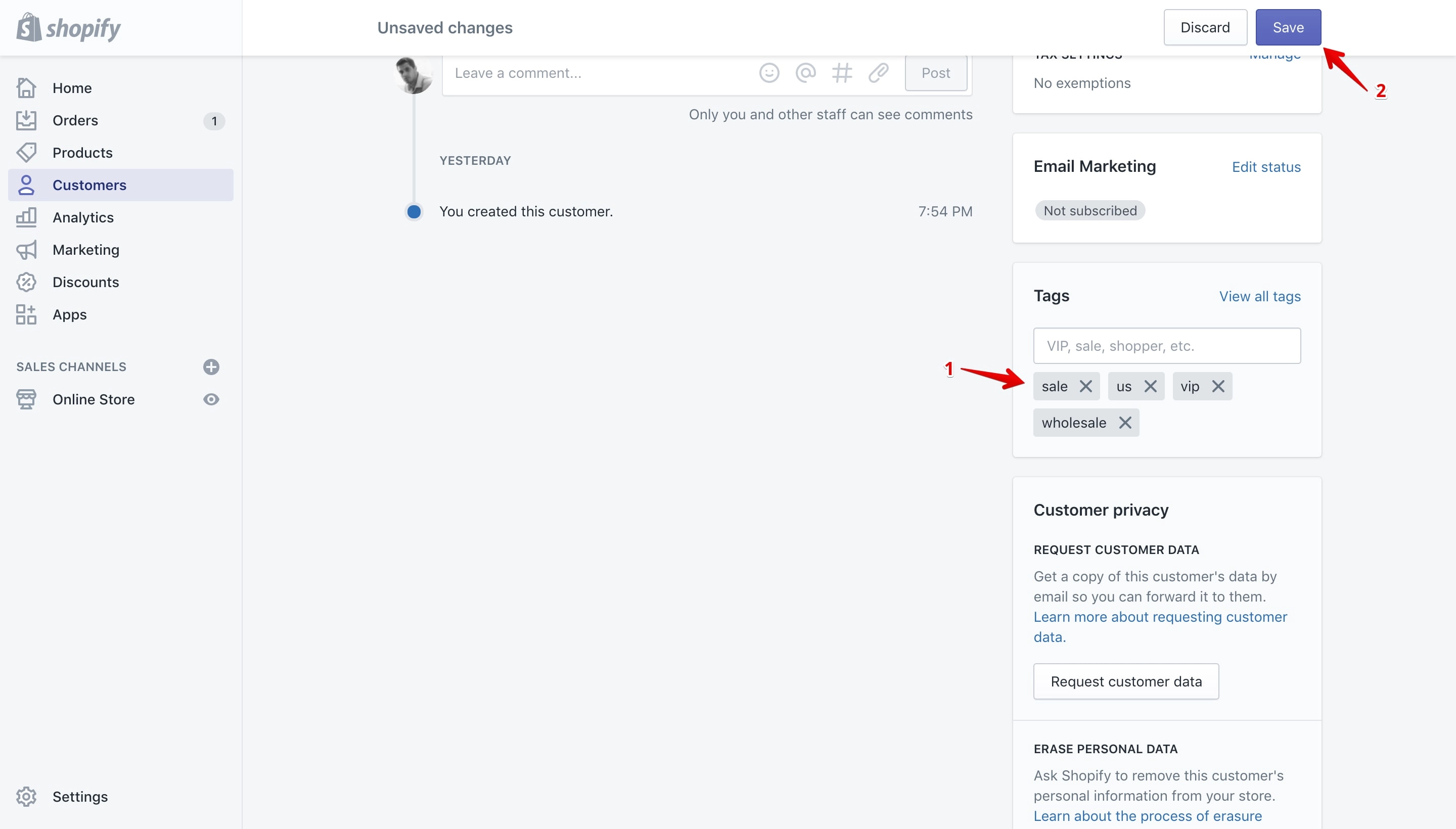Save the unsaved changes
1456x829 pixels.
point(1288,27)
